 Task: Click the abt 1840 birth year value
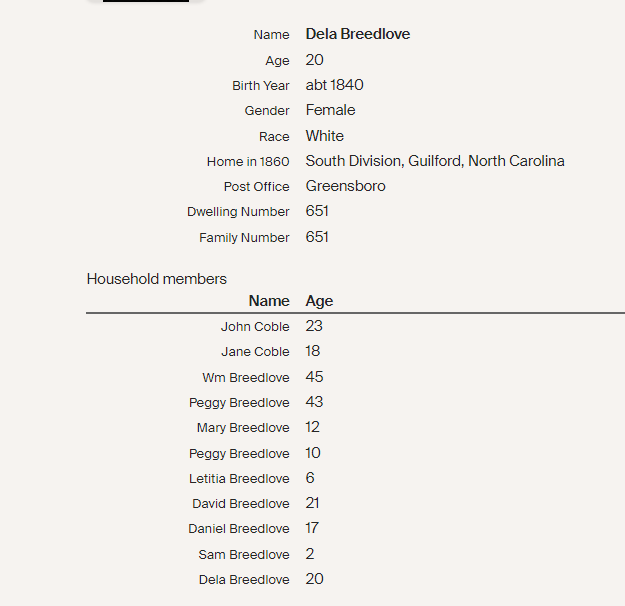[x=335, y=85]
